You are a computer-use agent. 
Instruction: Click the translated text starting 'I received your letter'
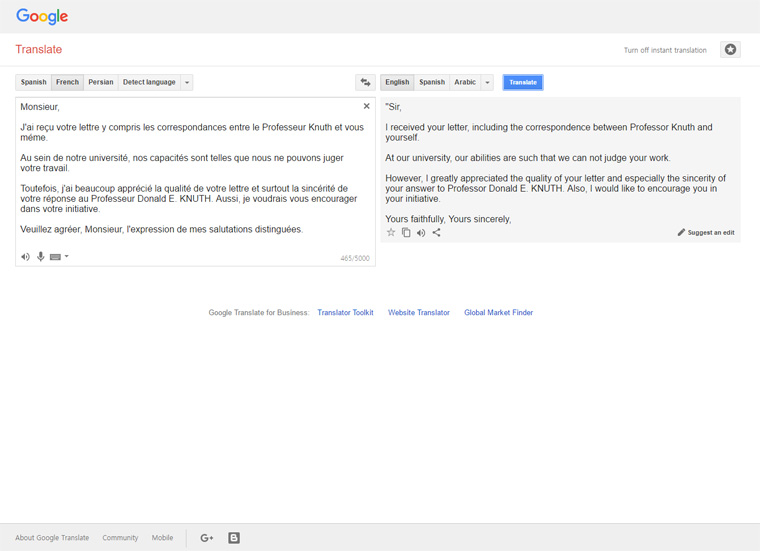coord(549,132)
